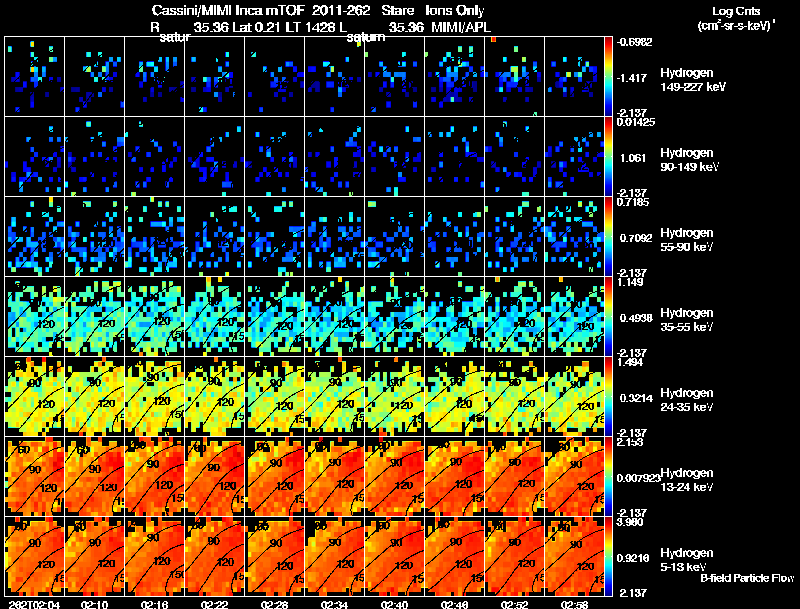Image resolution: width=800 pixels, height=609 pixels.
Task: Click the 'Log Cnts' colorbar heading
Action: coord(736,11)
